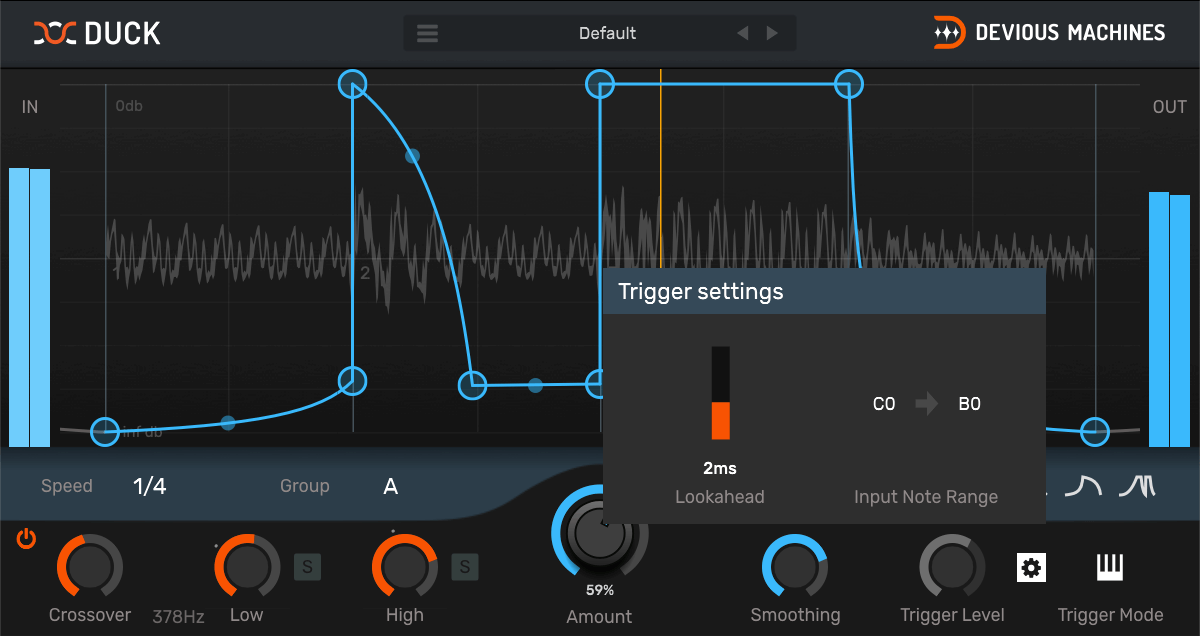
Task: Select the decay curve shape icon
Action: (x=1085, y=485)
